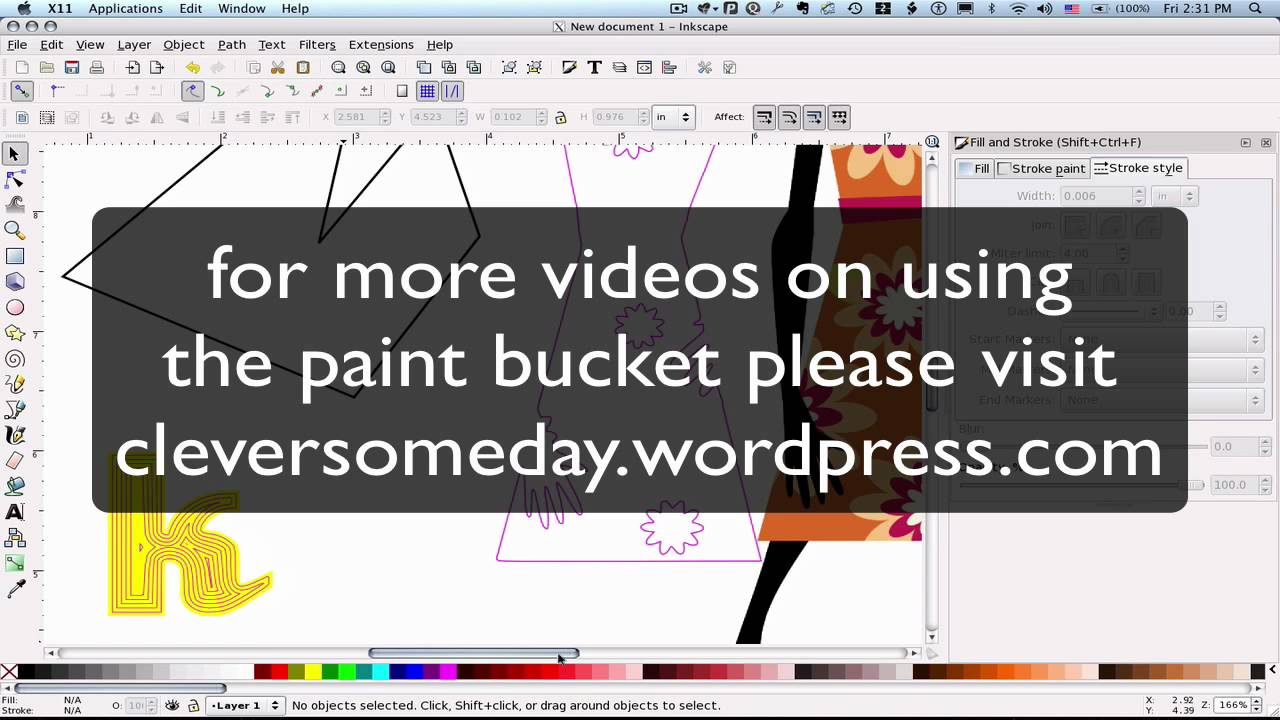Select the Connector diagram tool
1280x720 pixels.
(x=14, y=538)
